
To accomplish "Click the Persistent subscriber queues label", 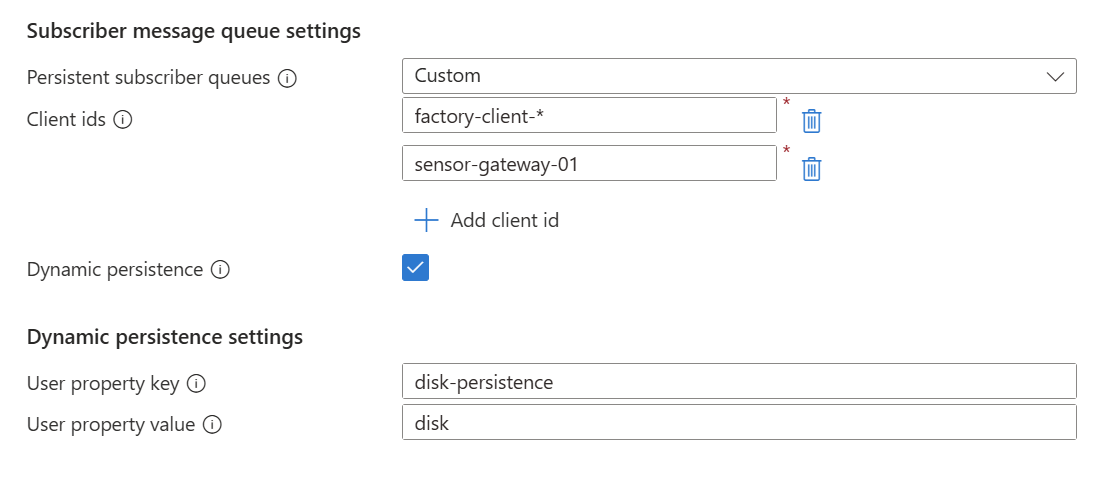I will coord(148,78).
